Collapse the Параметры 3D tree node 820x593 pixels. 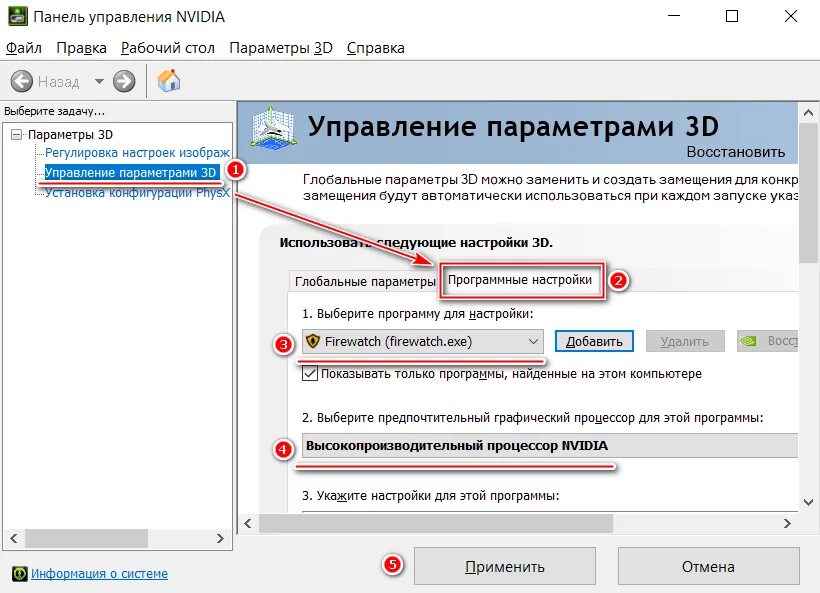[17, 134]
